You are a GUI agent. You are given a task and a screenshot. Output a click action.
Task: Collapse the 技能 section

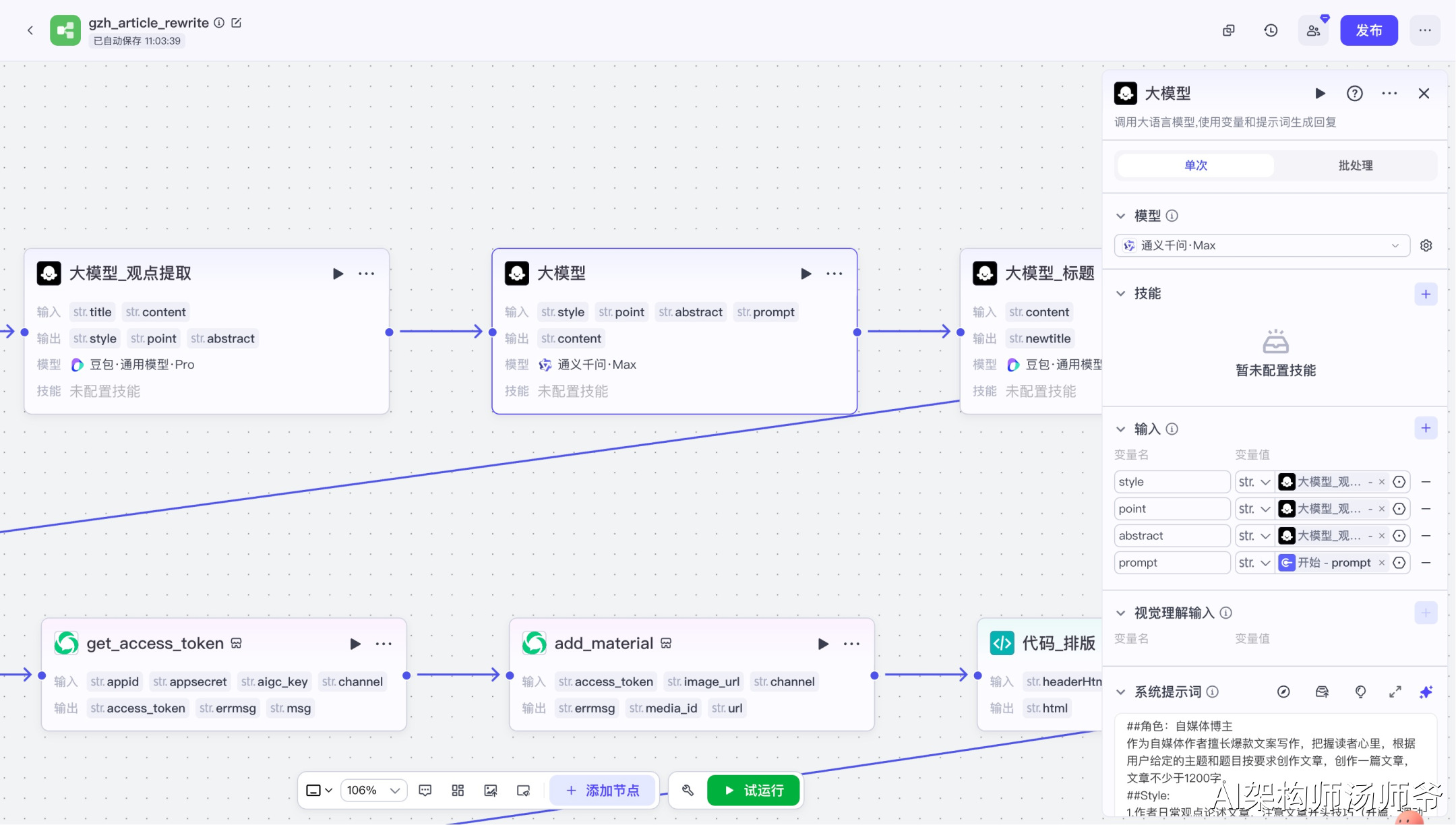[x=1120, y=293]
